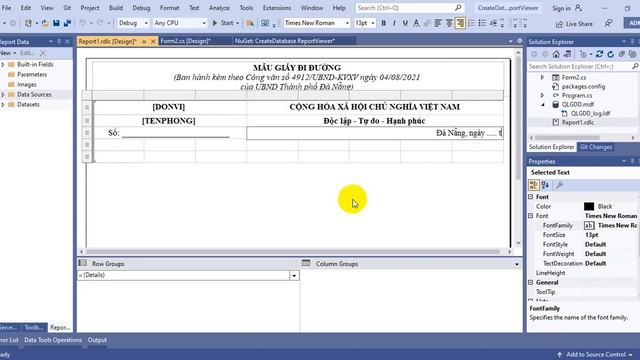Click Switch Views icon in Solution Explorer
The image size is (640, 360).
point(567,54)
